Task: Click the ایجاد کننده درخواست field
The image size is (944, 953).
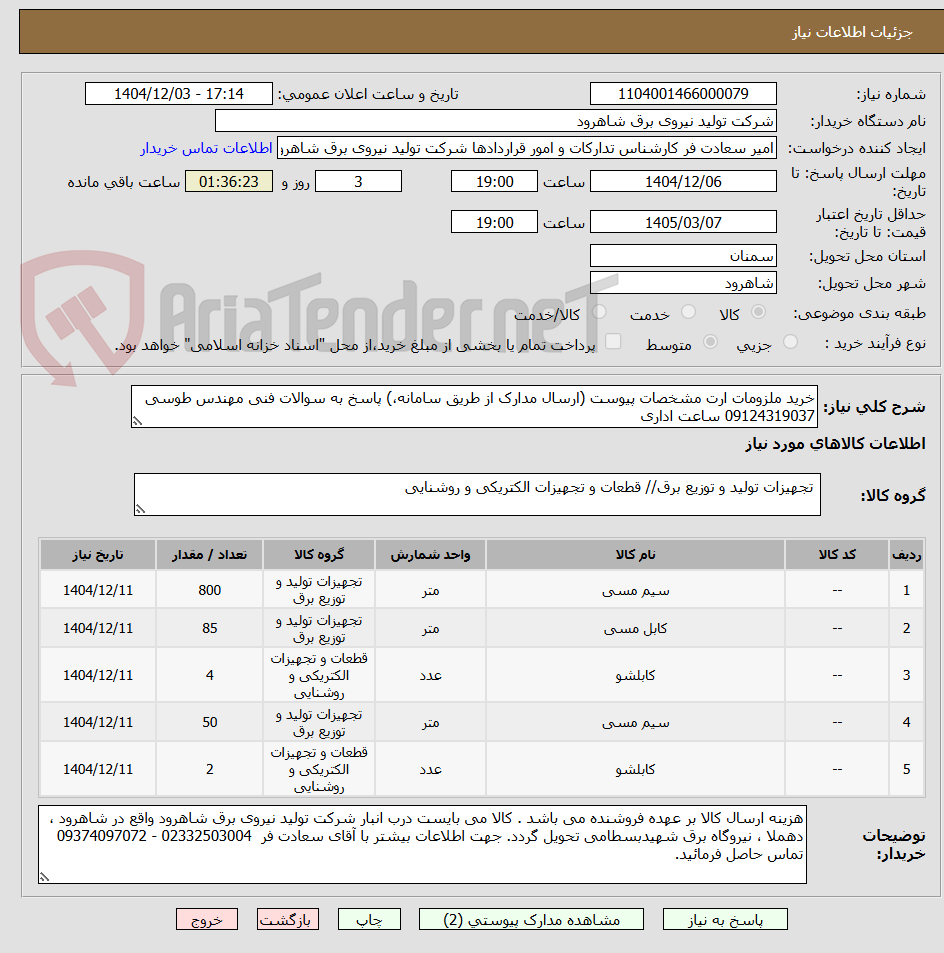Action: pyautogui.click(x=527, y=148)
